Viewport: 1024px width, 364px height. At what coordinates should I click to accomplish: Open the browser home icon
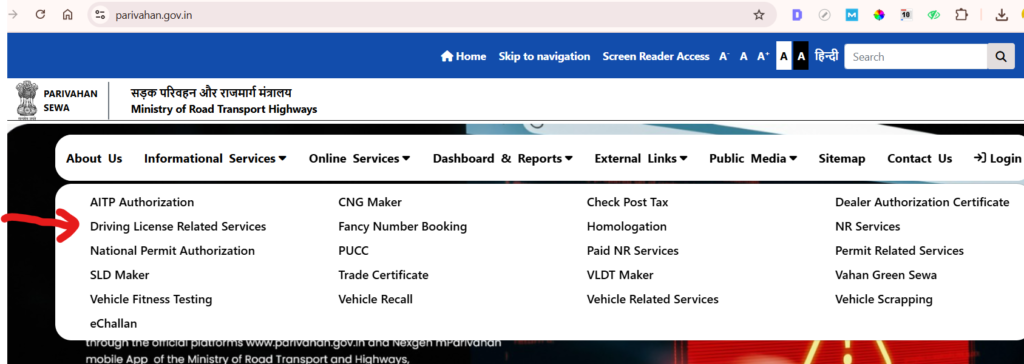point(67,14)
